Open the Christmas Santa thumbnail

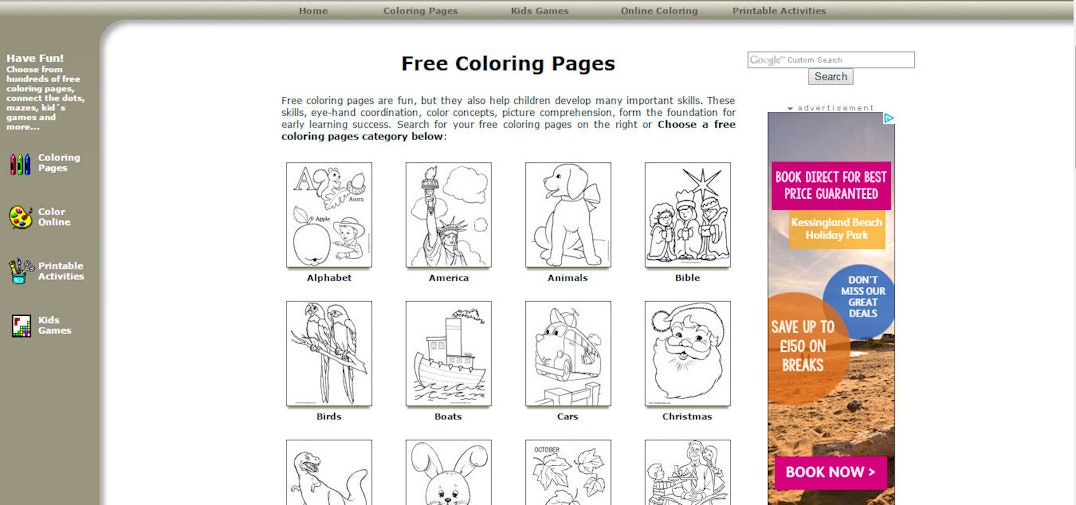(x=688, y=353)
